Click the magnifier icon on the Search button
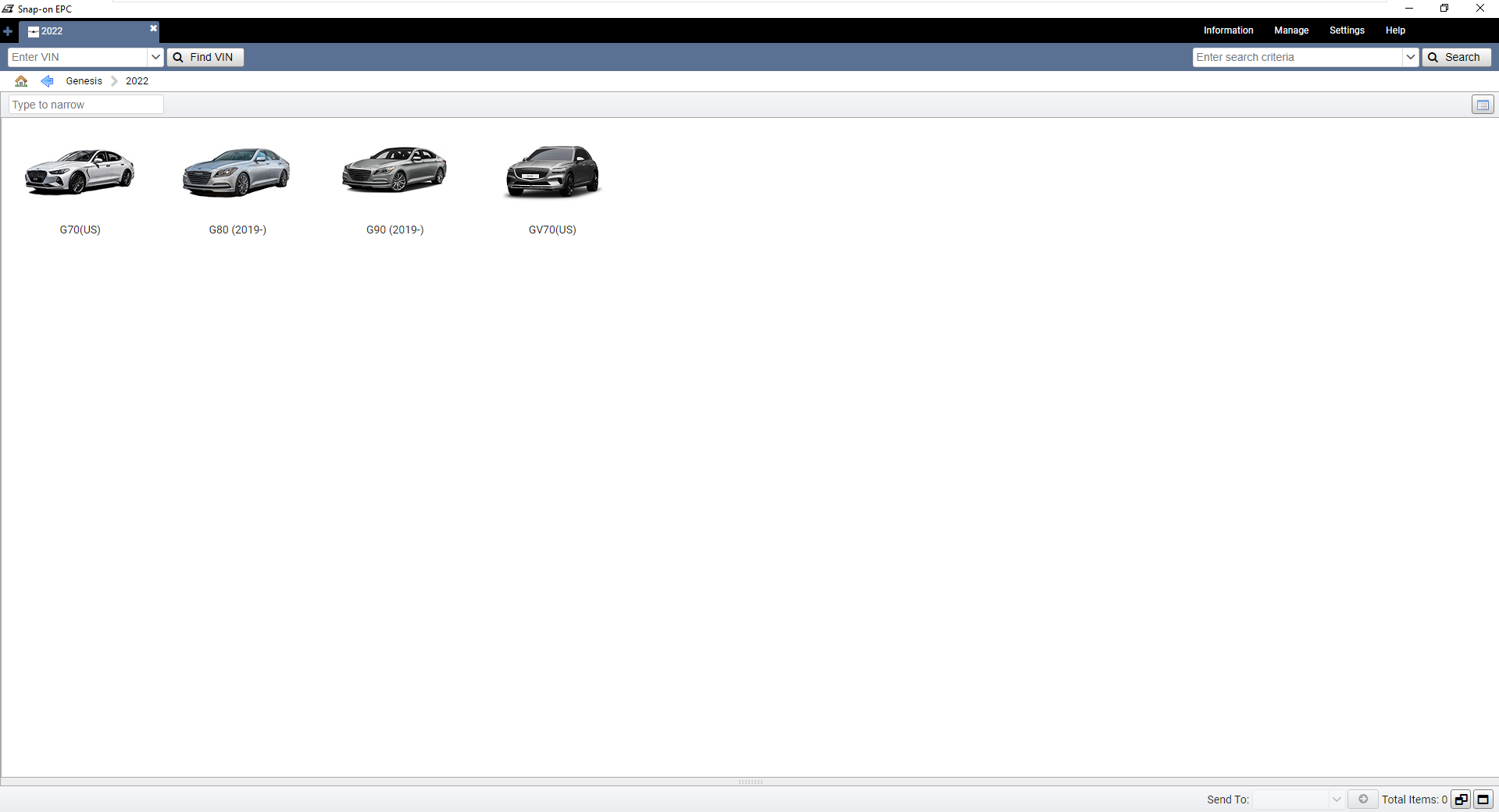 [x=1433, y=57]
